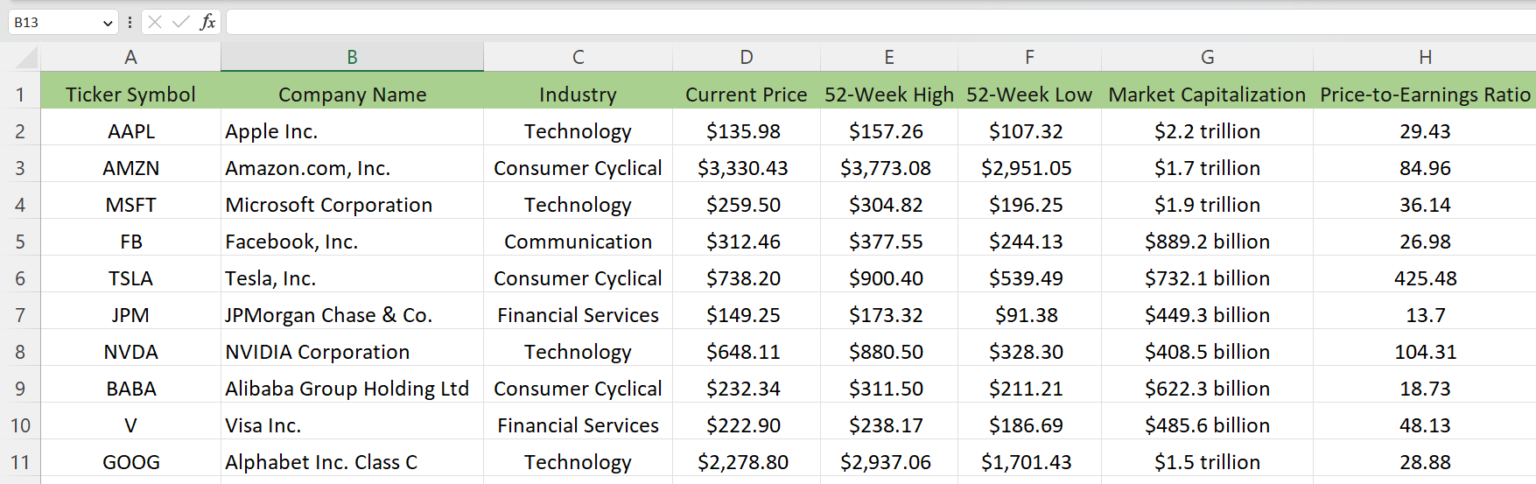Click the '52-Week Low' header cell
1536x484 pixels.
click(x=1030, y=95)
